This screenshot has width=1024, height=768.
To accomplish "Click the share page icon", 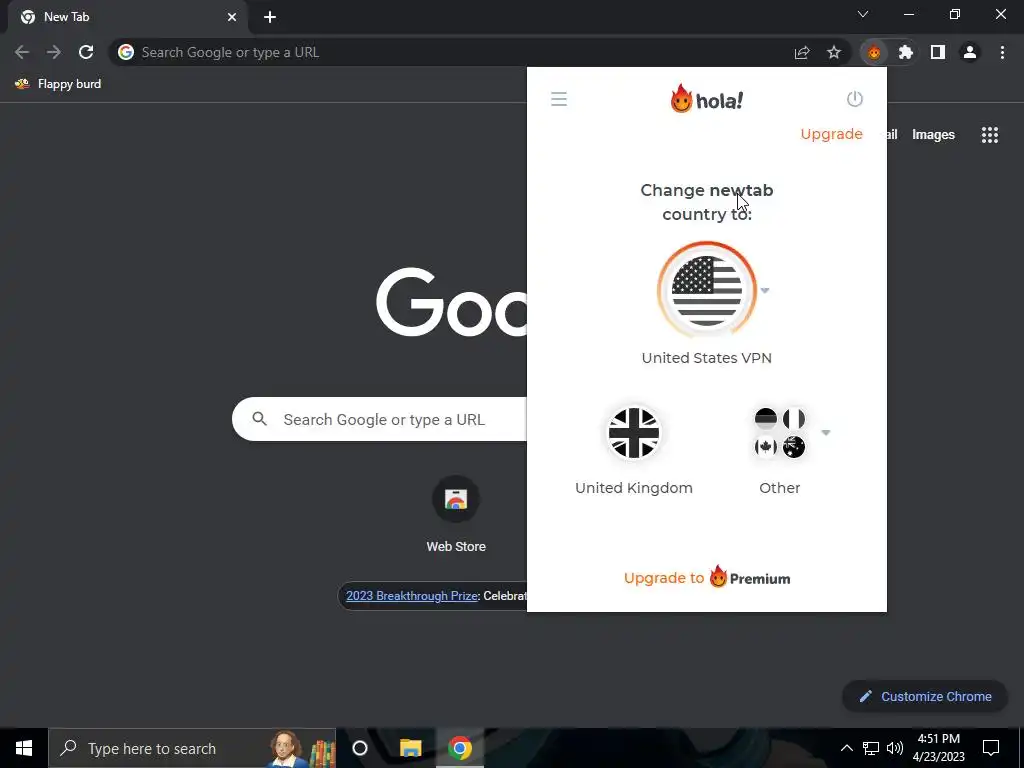I will pyautogui.click(x=802, y=52).
